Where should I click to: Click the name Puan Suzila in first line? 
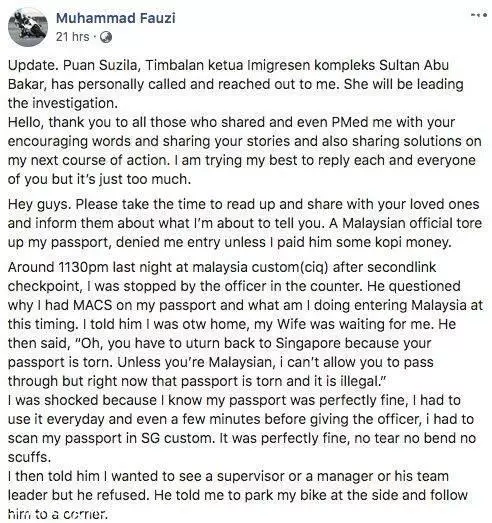[x=100, y=65]
